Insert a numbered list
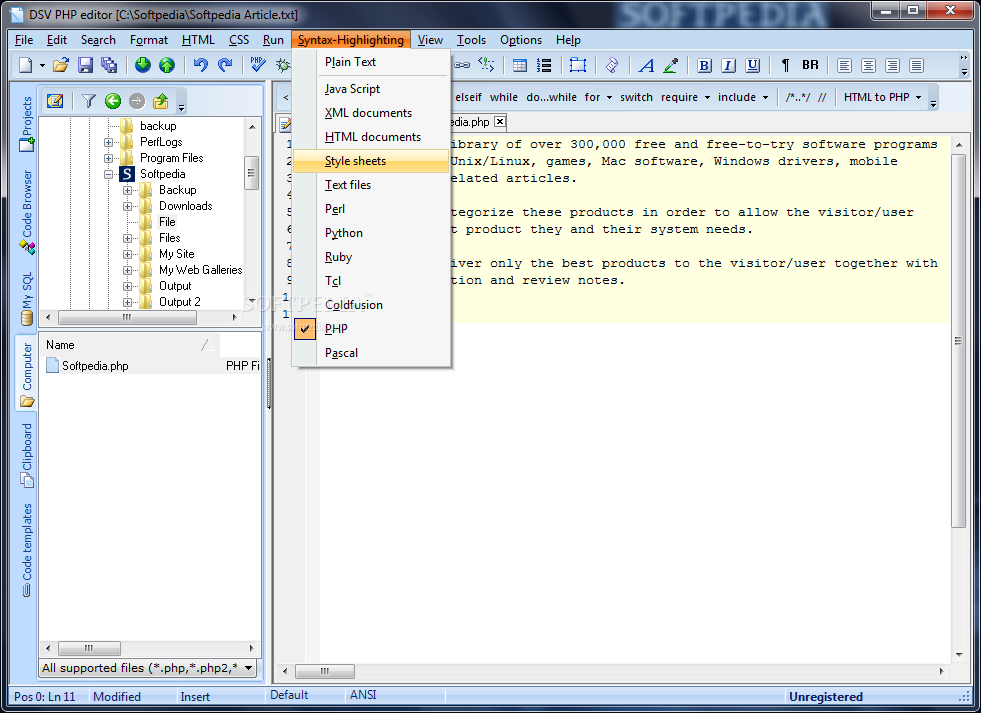This screenshot has height=713, width=981. pyautogui.click(x=544, y=65)
